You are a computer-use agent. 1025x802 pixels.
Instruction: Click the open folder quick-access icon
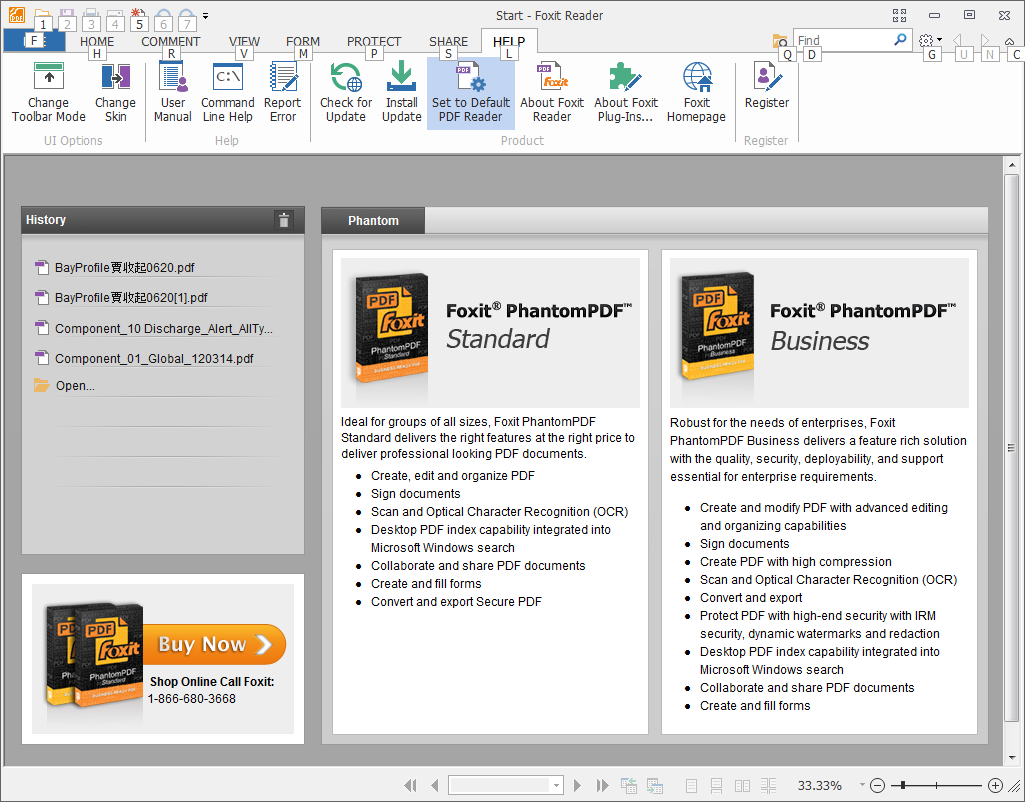click(x=42, y=16)
